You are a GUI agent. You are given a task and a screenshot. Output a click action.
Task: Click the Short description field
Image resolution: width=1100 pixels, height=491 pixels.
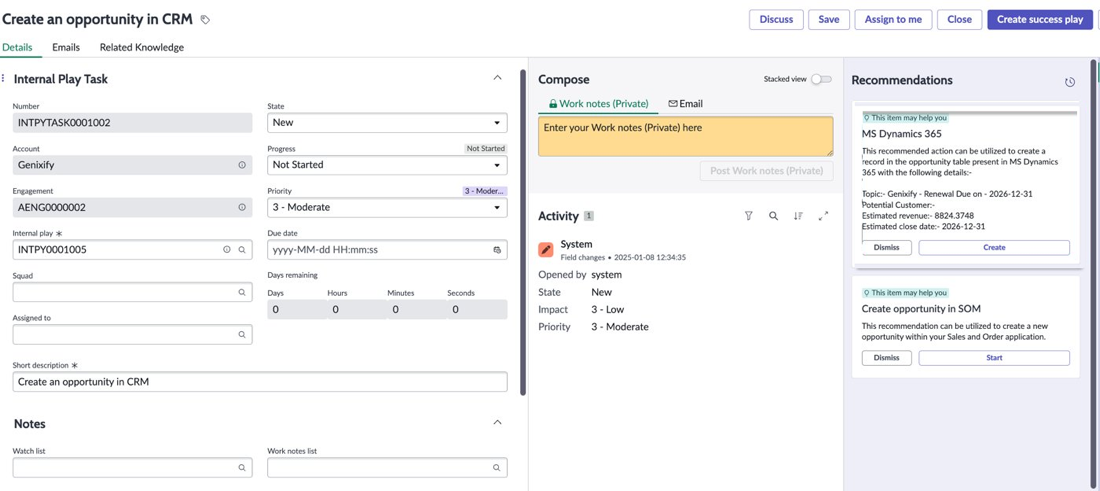click(x=260, y=382)
